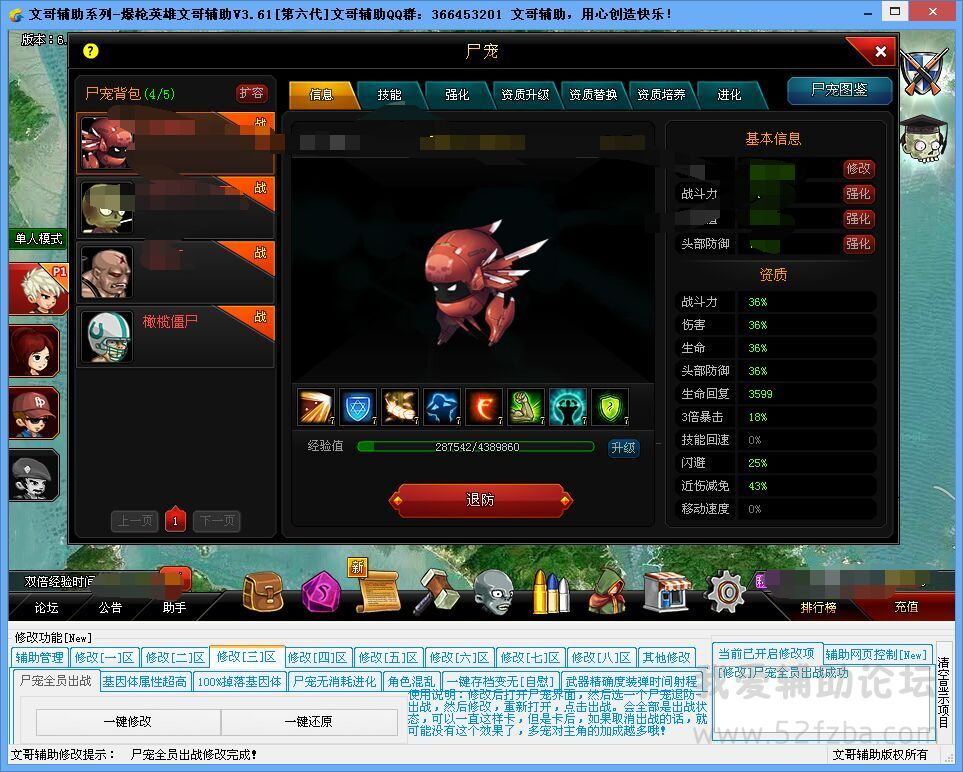The height and width of the screenshot is (772, 963).
Task: Open the 排行榜 leaderboard
Action: point(819,607)
